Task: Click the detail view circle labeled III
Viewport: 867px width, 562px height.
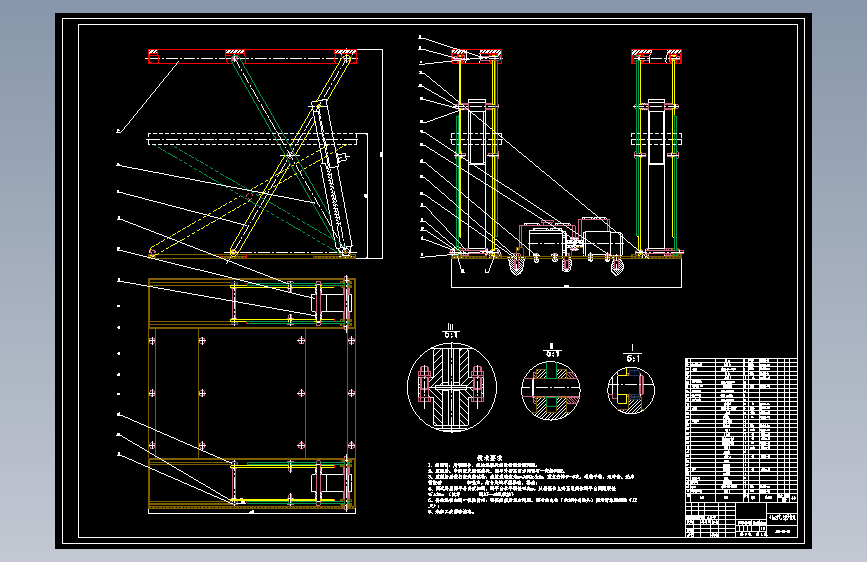Action: [452, 387]
